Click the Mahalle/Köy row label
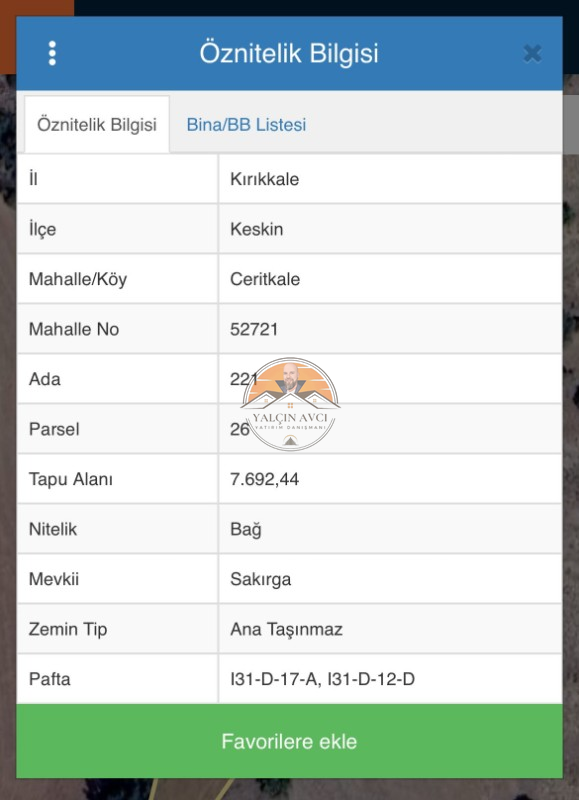 pyautogui.click(x=78, y=279)
